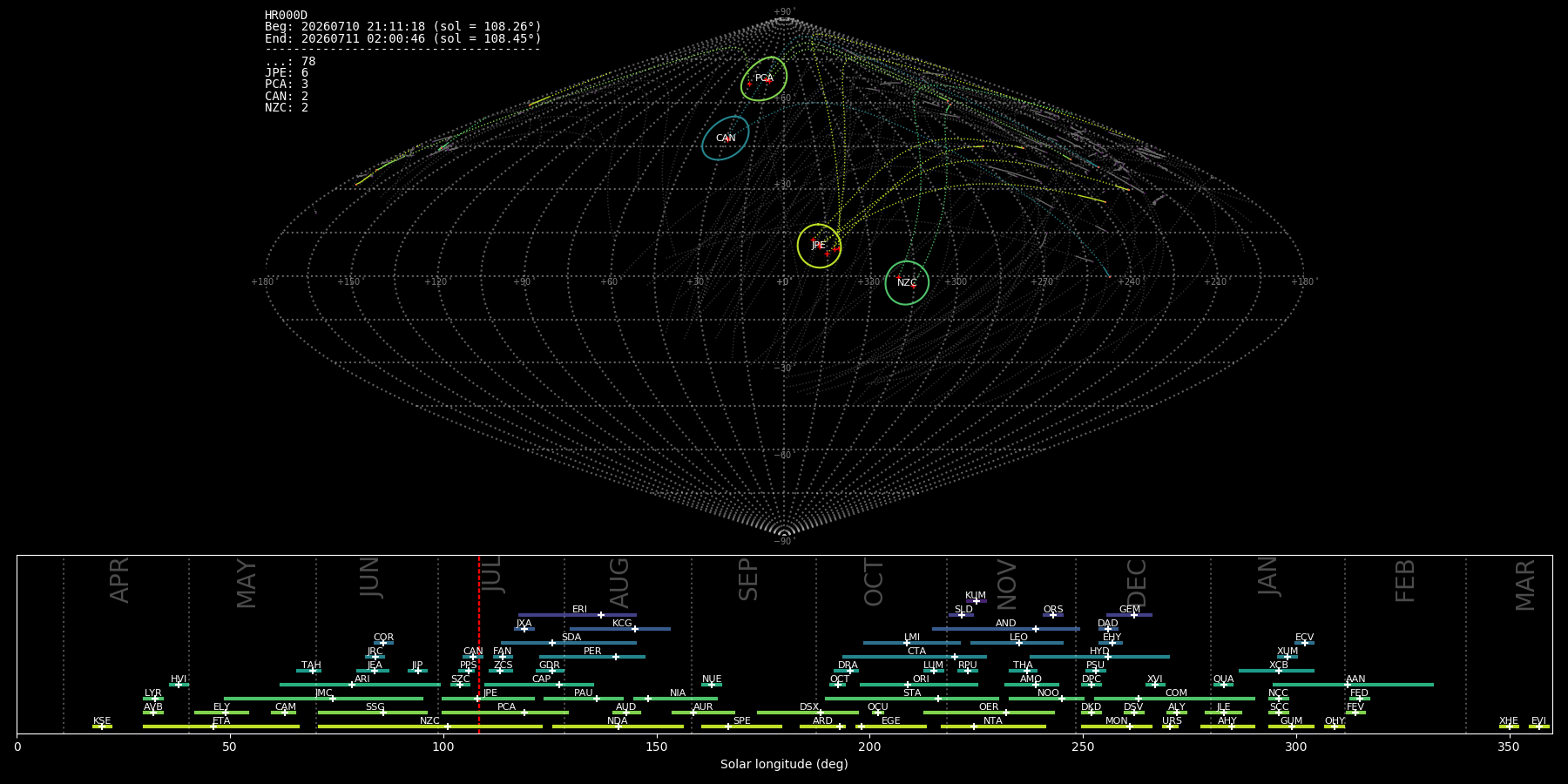The height and width of the screenshot is (784, 1568).
Task: Select the LEO shower timeline bar
Action: [1017, 643]
